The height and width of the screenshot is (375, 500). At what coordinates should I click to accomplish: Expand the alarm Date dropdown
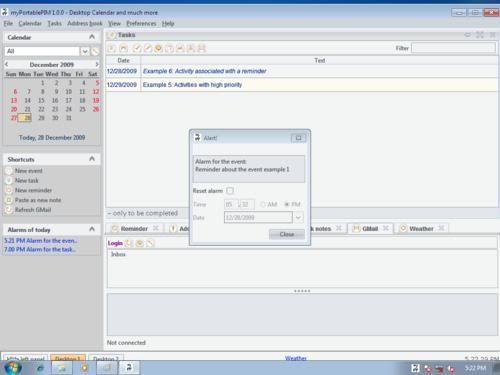(298, 218)
